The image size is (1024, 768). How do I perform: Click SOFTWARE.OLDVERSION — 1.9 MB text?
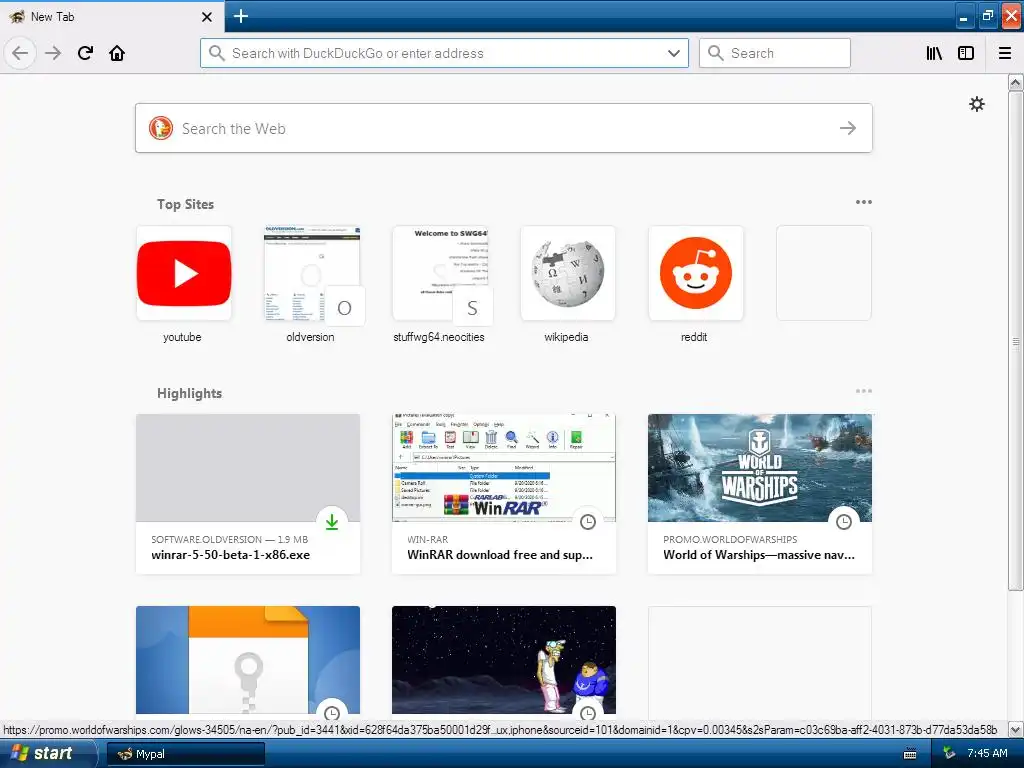click(229, 539)
